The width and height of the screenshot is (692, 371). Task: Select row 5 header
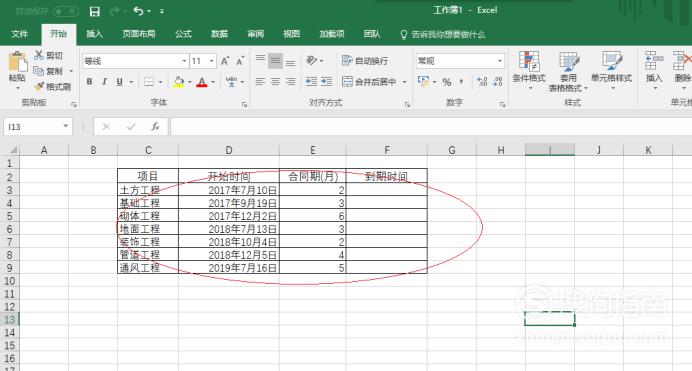coord(9,216)
